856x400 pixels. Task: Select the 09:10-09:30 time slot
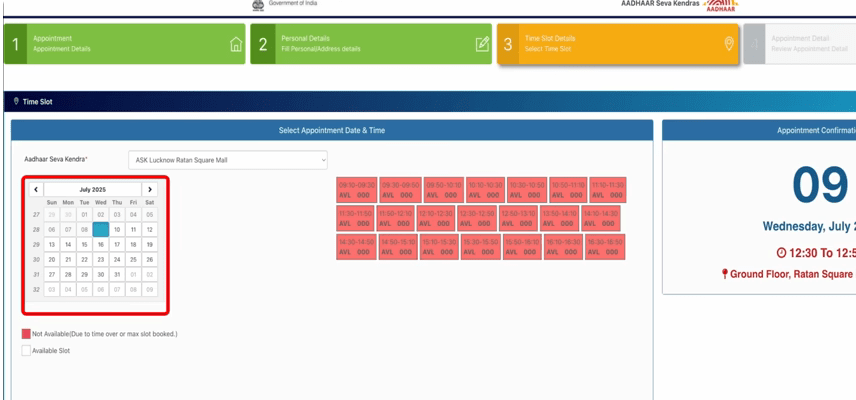tap(357, 190)
